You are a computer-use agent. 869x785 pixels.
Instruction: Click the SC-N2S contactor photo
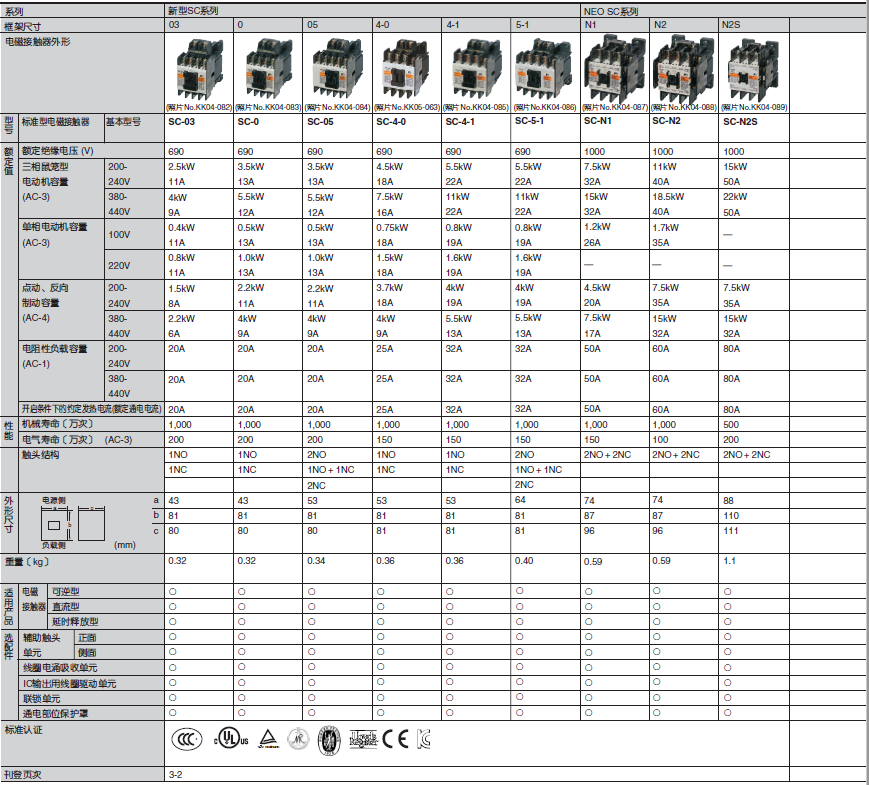coord(753,69)
